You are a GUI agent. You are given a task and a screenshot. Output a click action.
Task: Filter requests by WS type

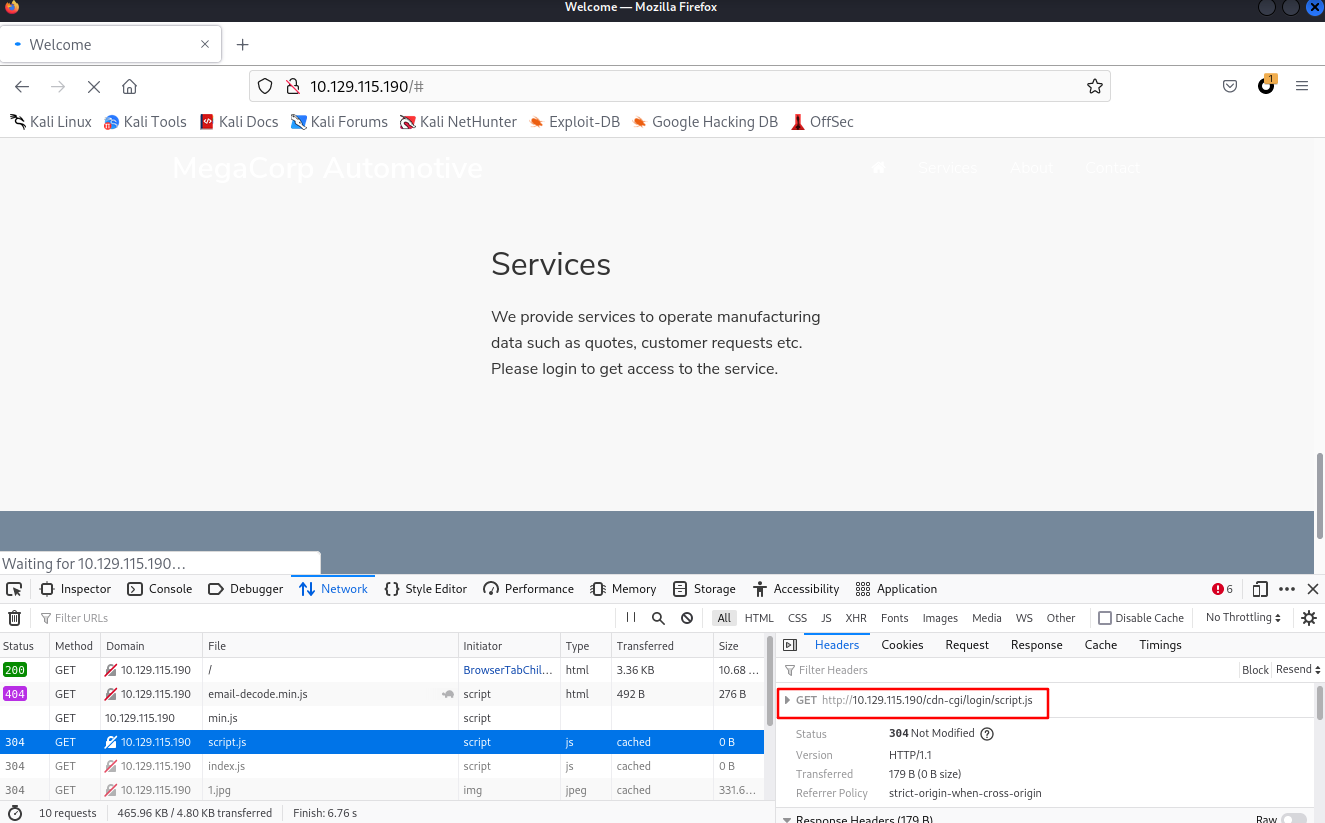coord(1024,618)
